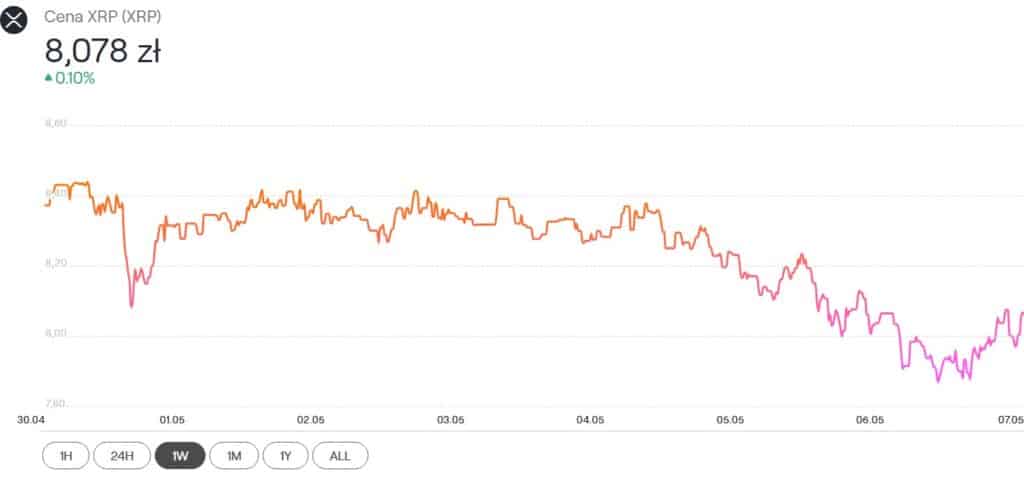Click the 8,60 price axis label
The image size is (1024, 484).
pyautogui.click(x=55, y=124)
